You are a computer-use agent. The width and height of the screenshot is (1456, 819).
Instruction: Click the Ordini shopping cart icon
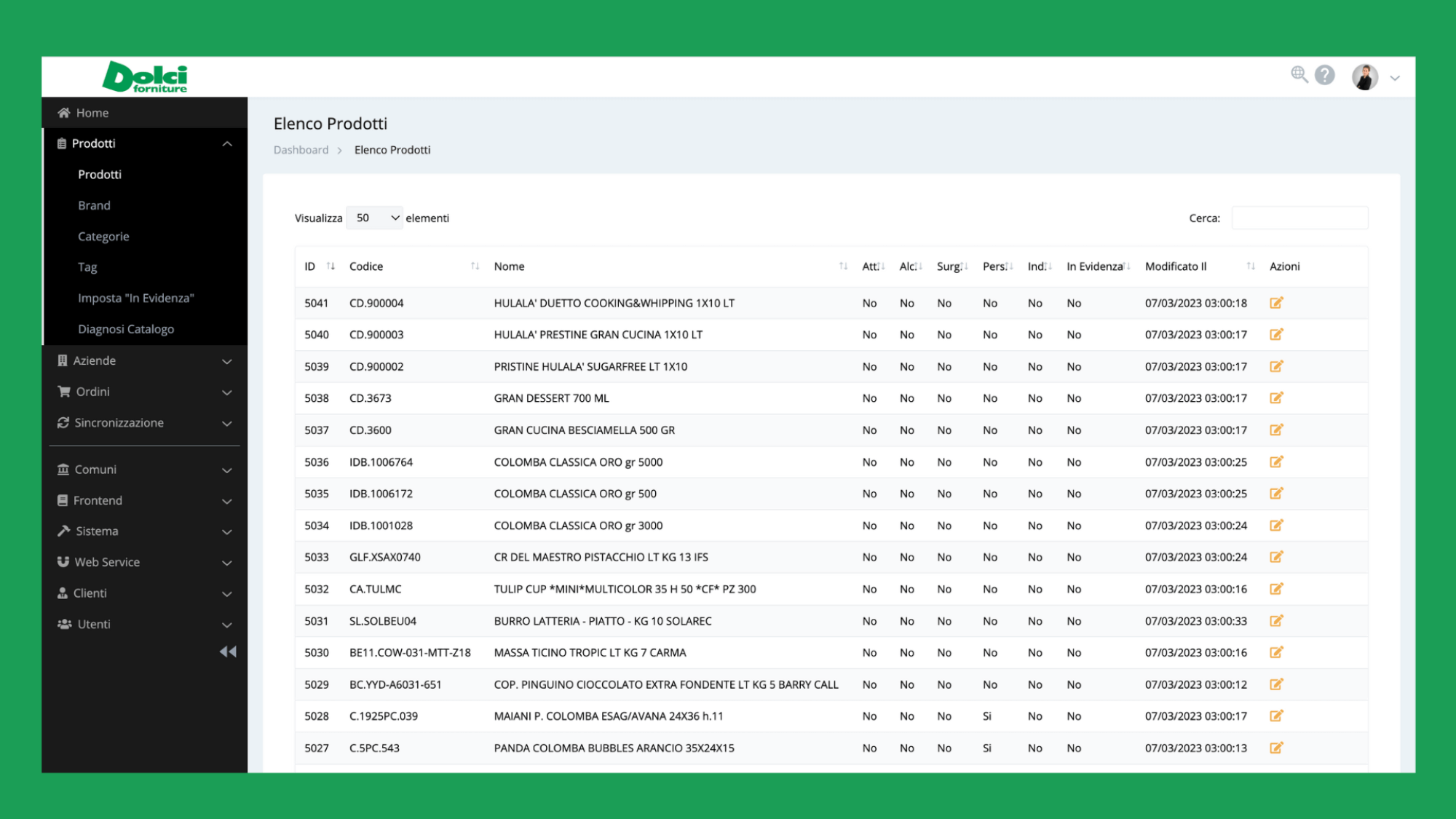(64, 392)
